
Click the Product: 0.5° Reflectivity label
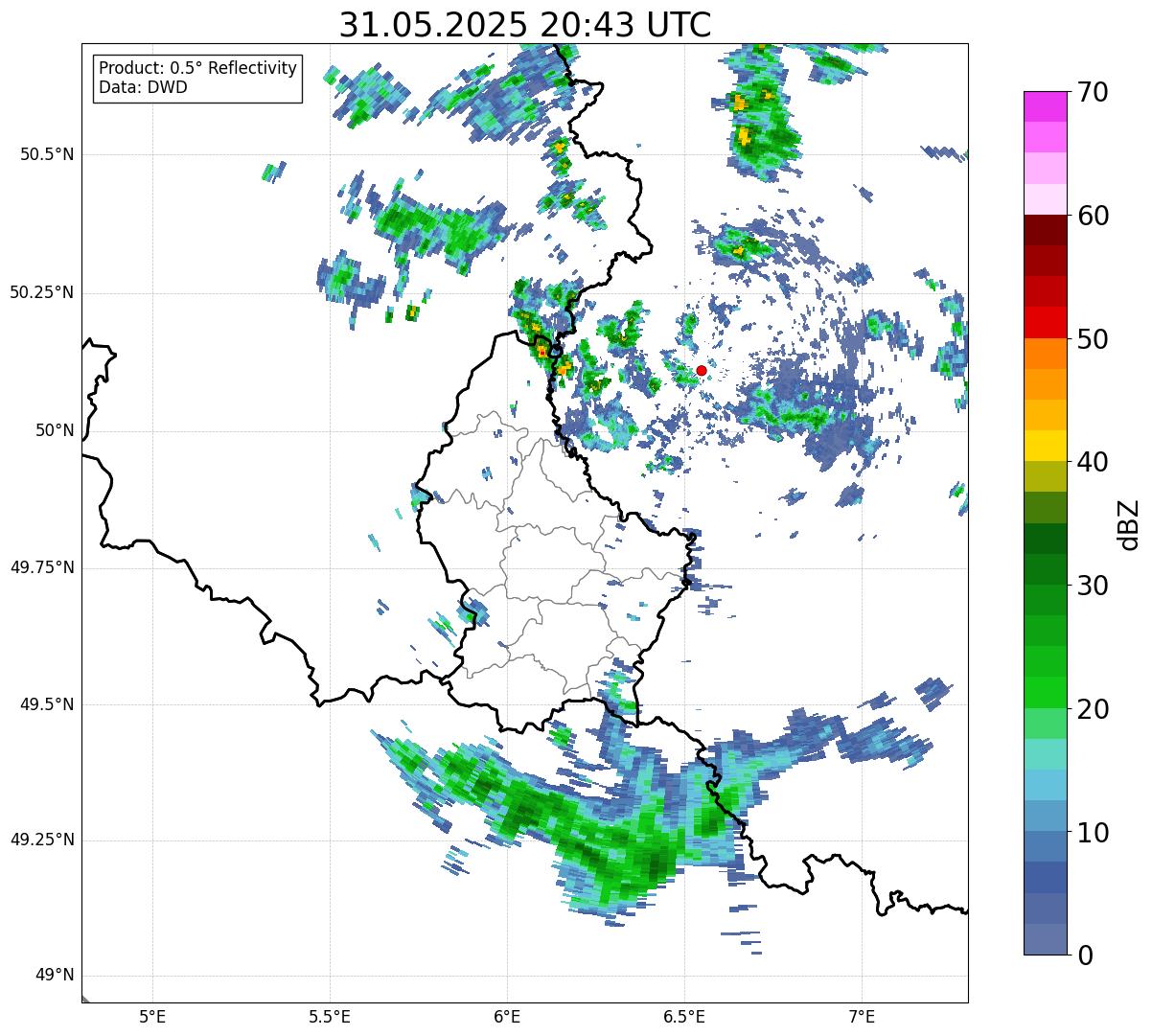198,69
